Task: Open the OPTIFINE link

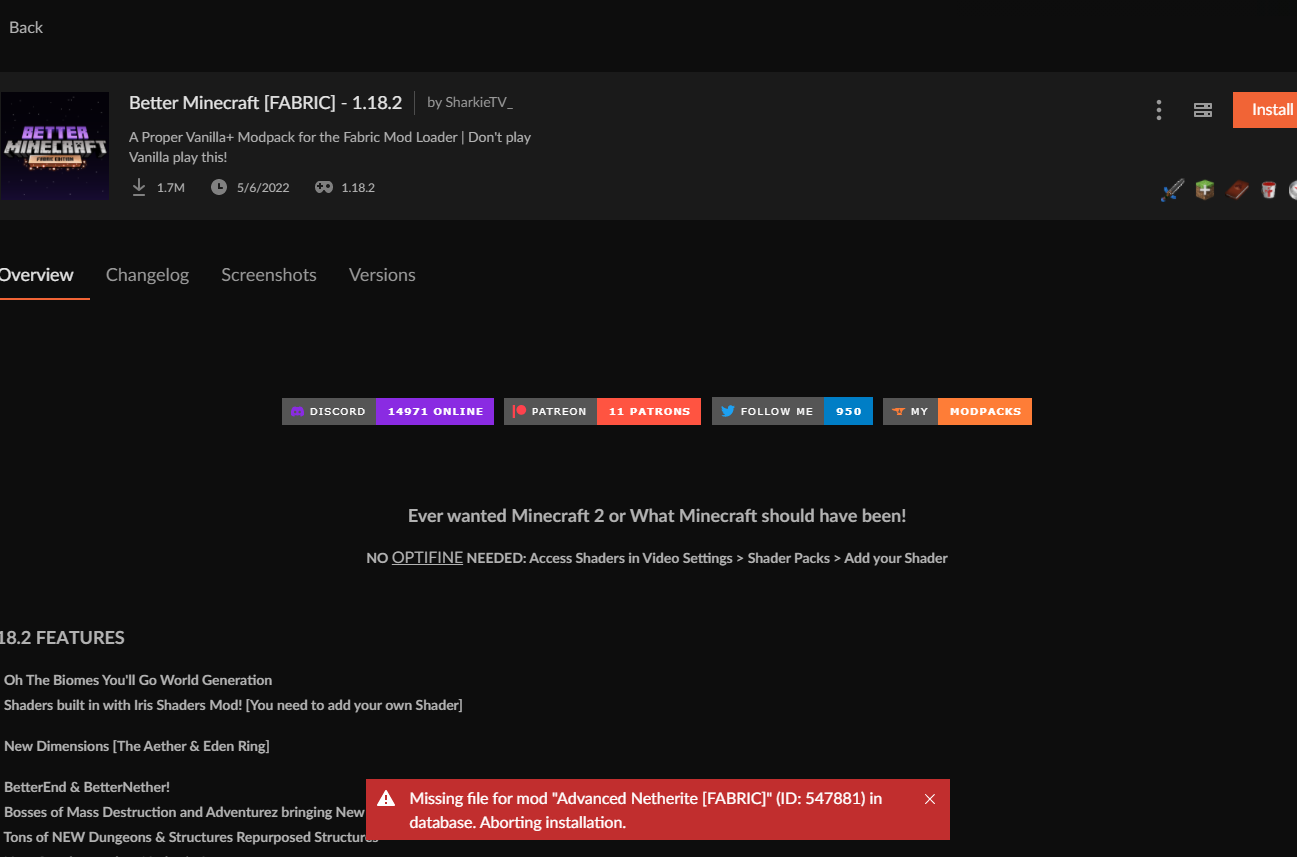Action: (427, 557)
